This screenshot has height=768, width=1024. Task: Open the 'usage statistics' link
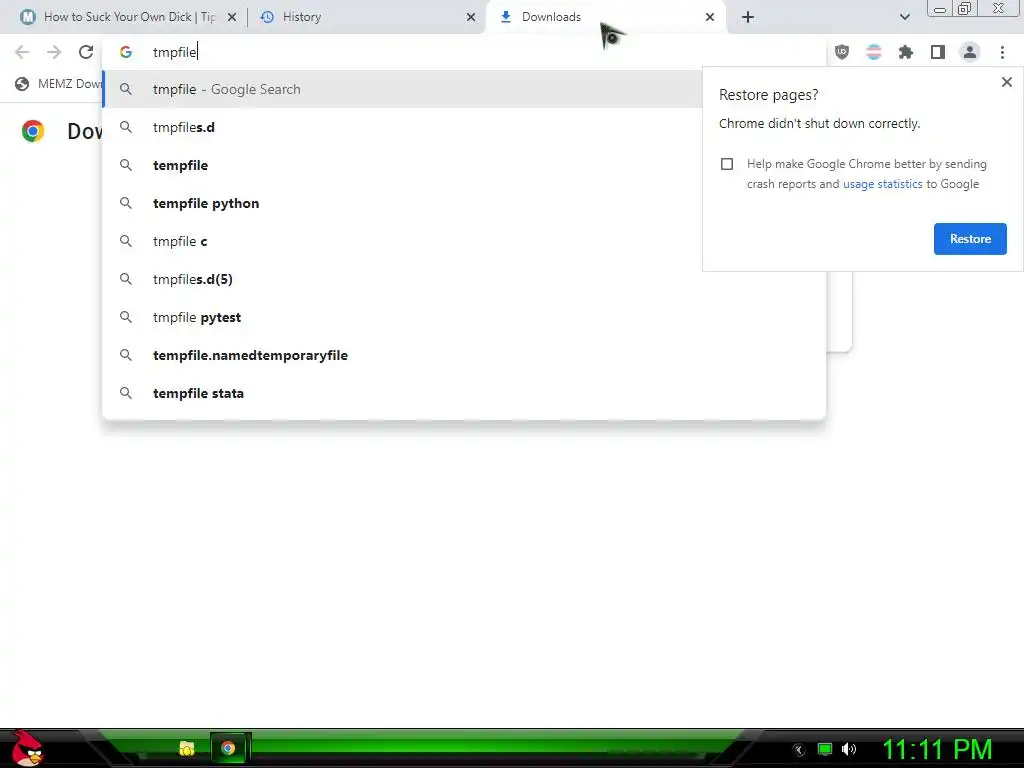tap(882, 184)
